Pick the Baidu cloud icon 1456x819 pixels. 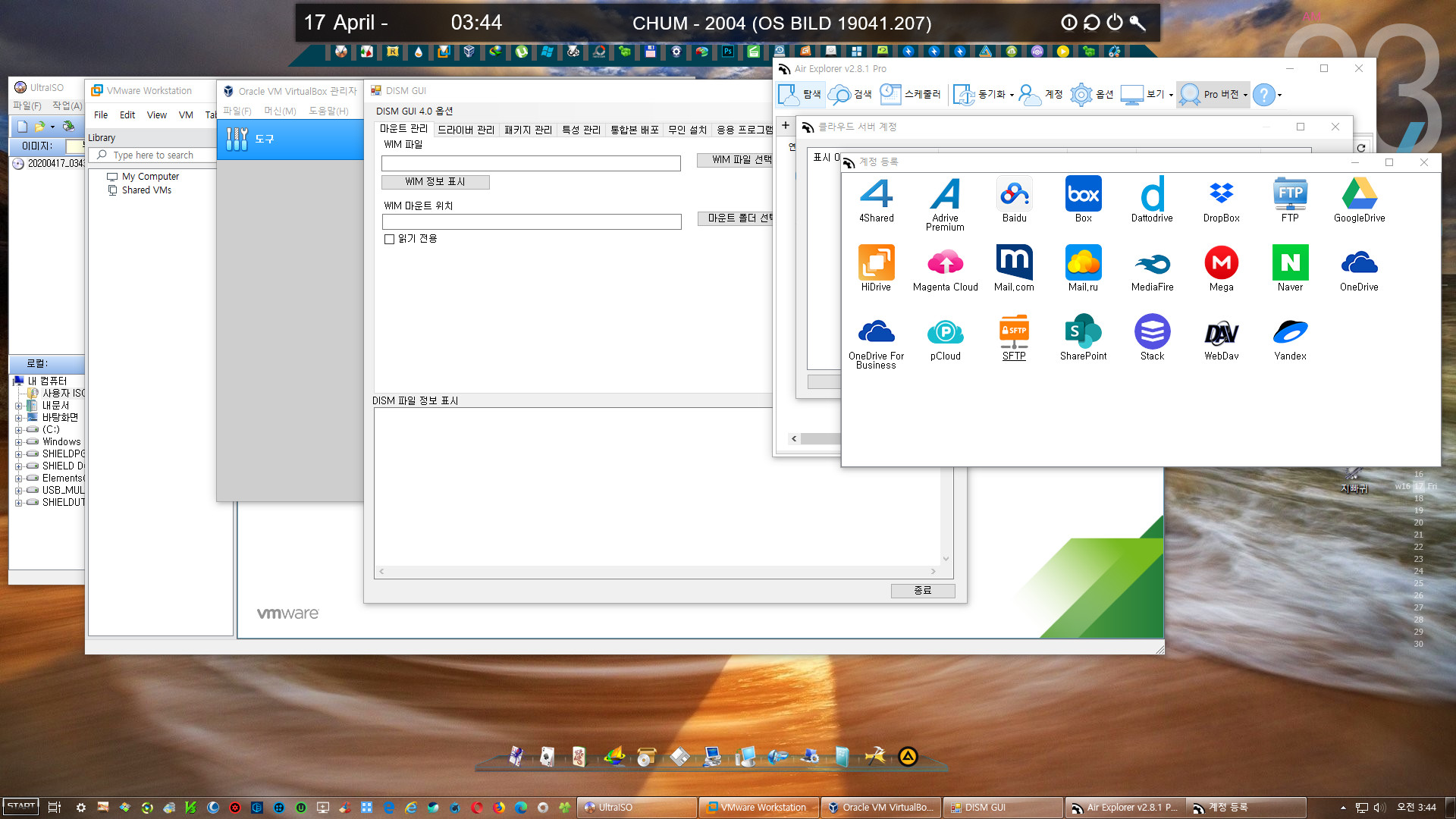click(x=1014, y=200)
